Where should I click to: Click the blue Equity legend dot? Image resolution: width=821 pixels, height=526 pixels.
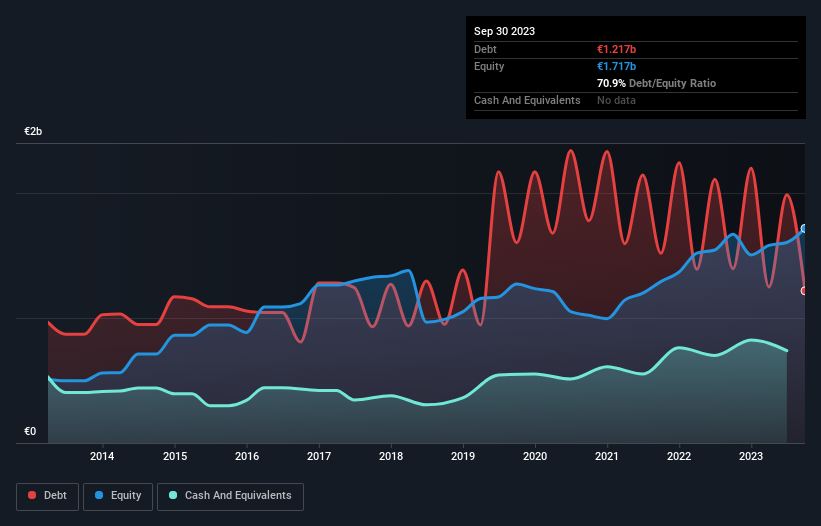99,495
